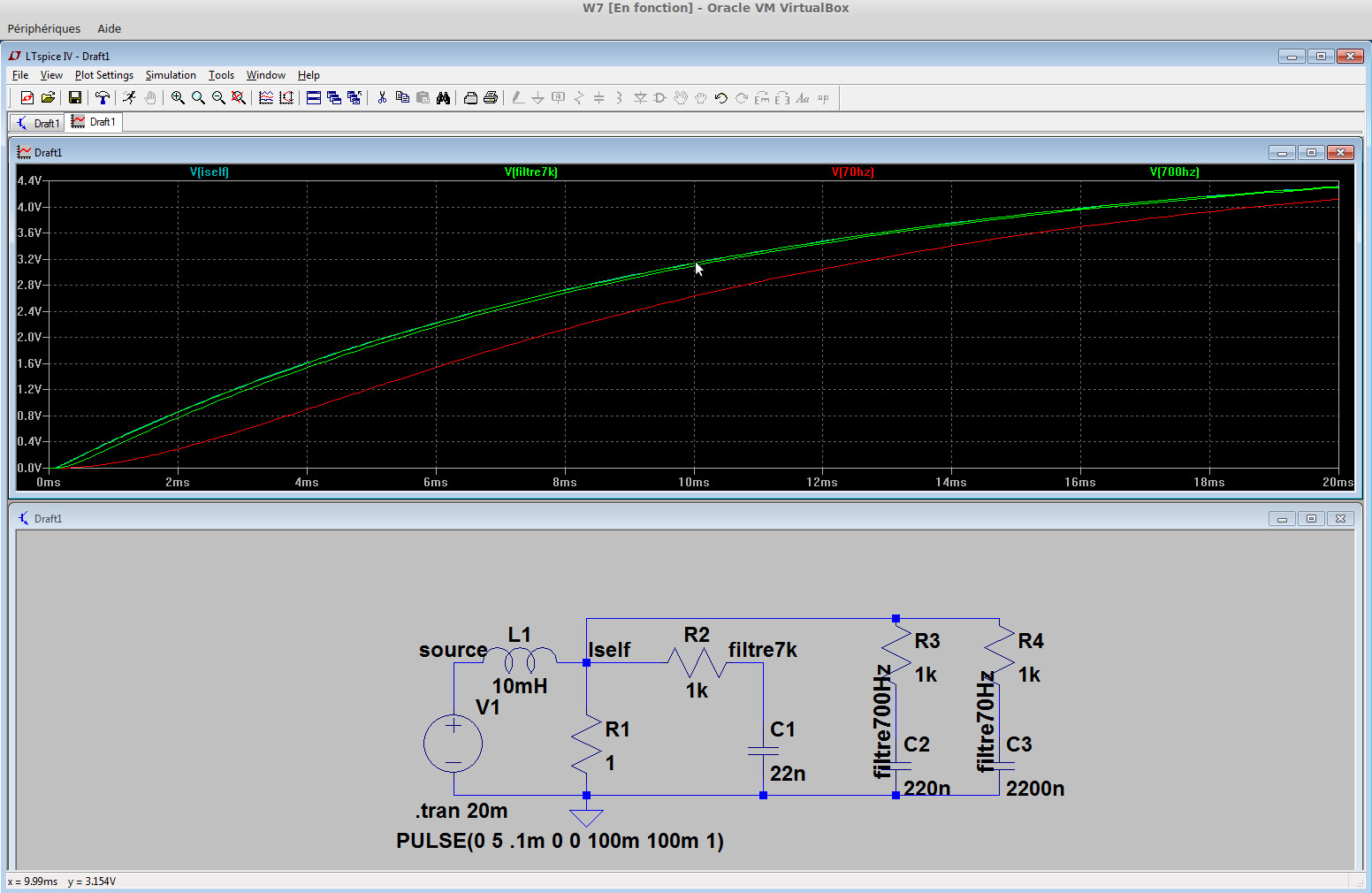Select the Place Diode tool

tap(640, 98)
